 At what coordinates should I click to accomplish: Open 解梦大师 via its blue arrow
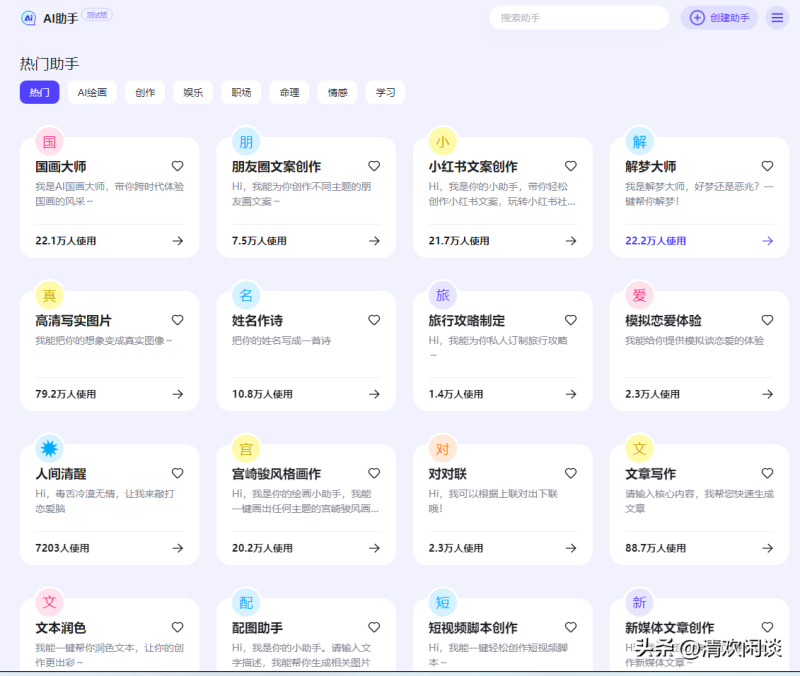click(767, 241)
